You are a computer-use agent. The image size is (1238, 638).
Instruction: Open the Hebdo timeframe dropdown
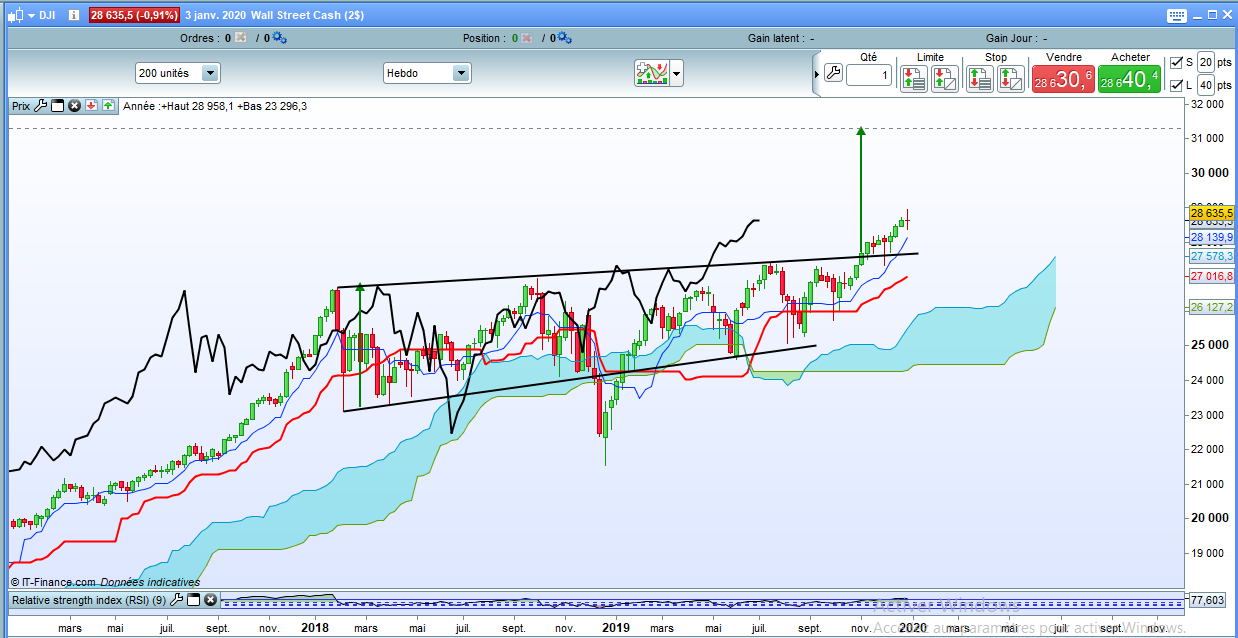[x=460, y=73]
